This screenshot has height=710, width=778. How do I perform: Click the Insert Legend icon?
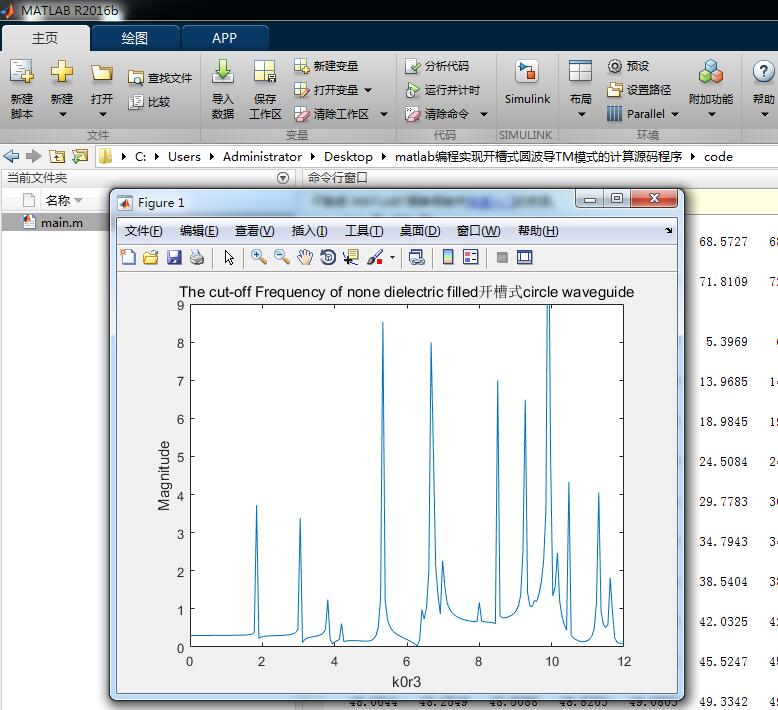click(x=470, y=257)
